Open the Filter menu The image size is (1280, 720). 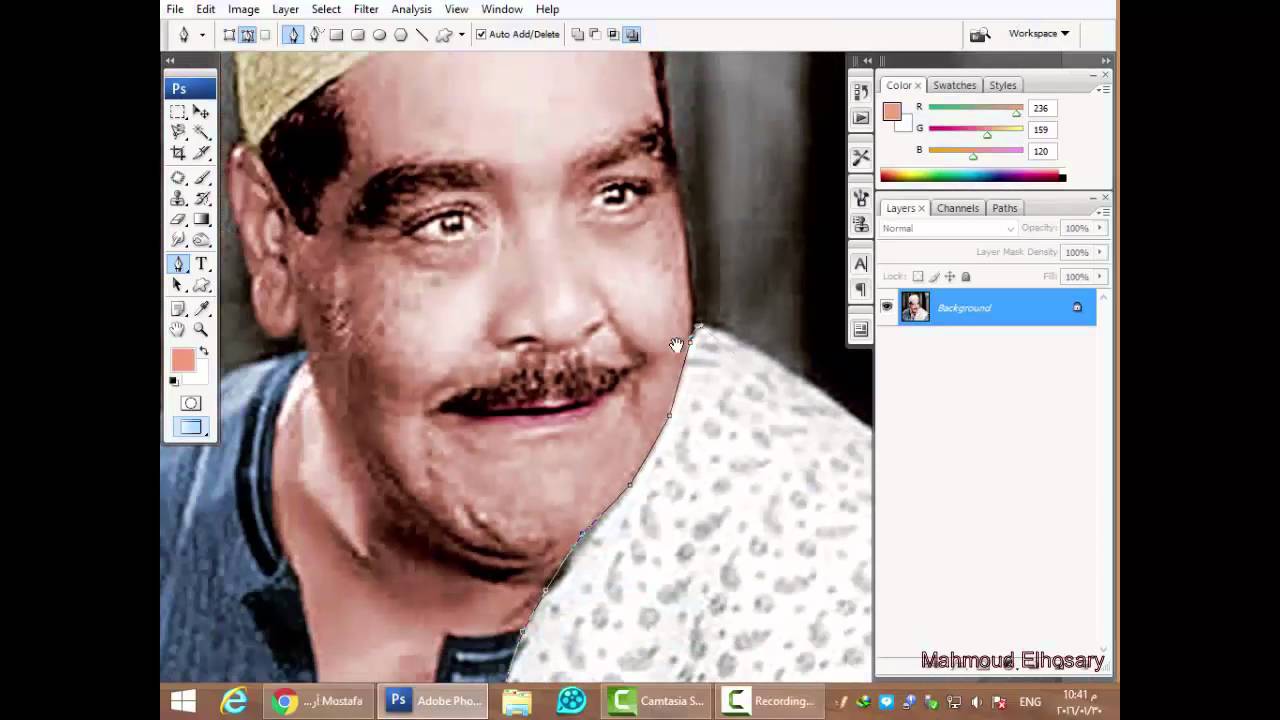coord(366,9)
